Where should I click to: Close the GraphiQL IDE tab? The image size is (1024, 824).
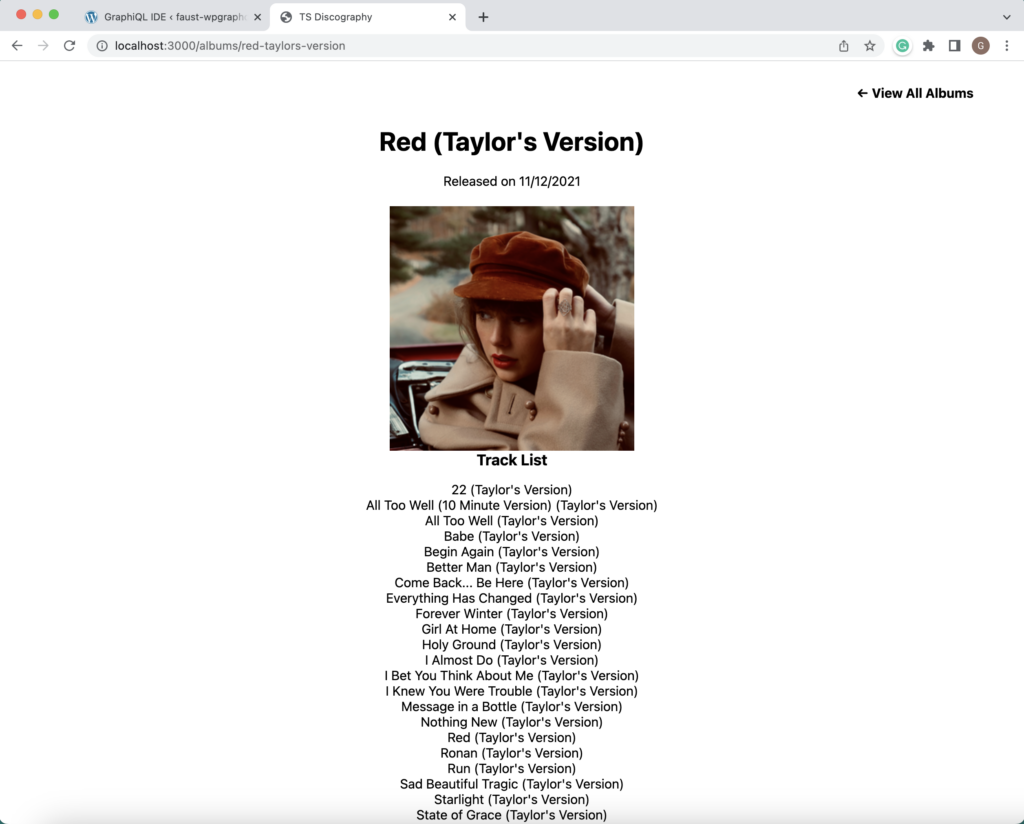257,17
